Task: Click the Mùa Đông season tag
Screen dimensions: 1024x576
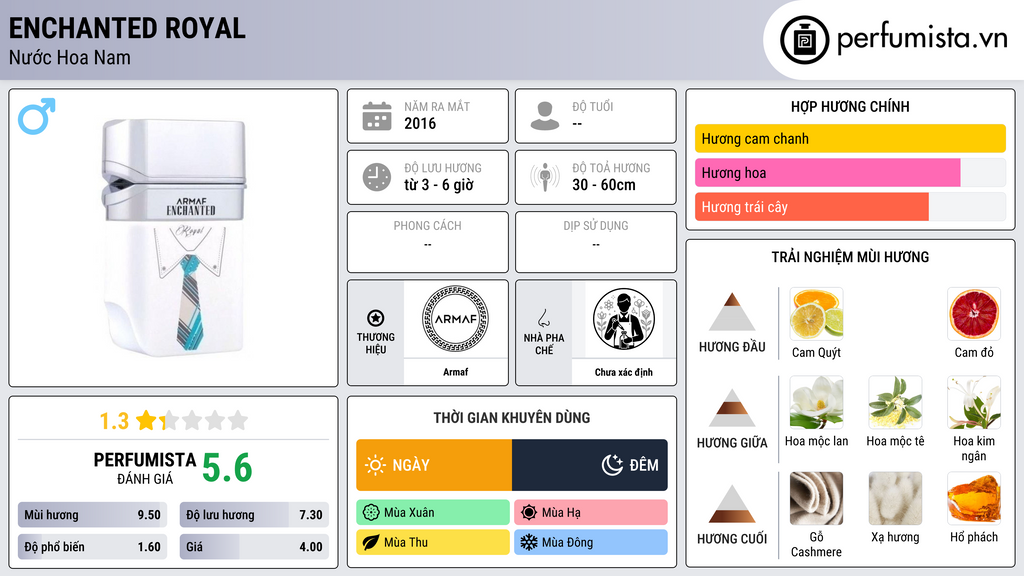Action: (591, 542)
